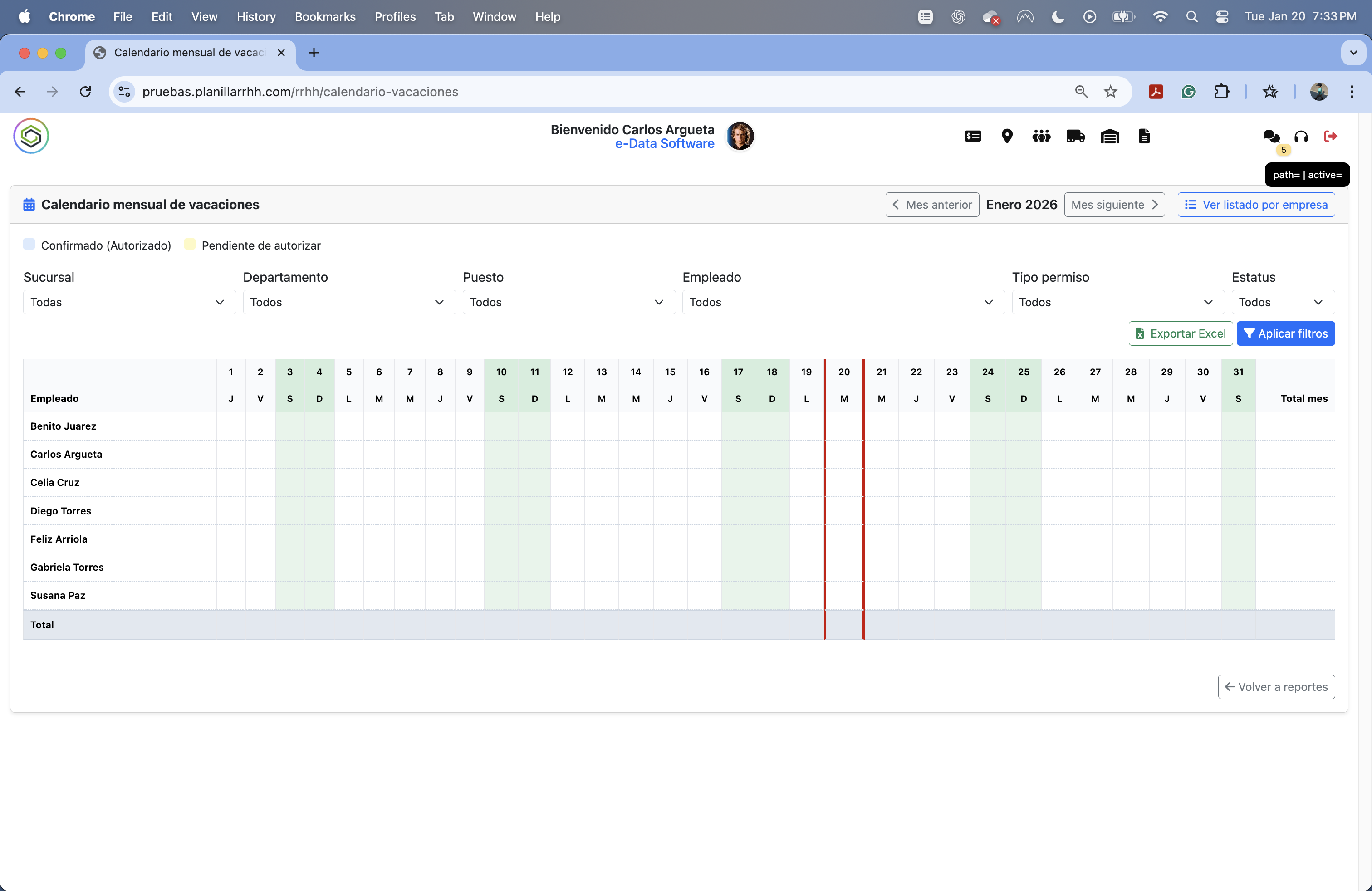Image resolution: width=1372 pixels, height=891 pixels.
Task: Click the ID card icon in header
Action: click(x=972, y=136)
